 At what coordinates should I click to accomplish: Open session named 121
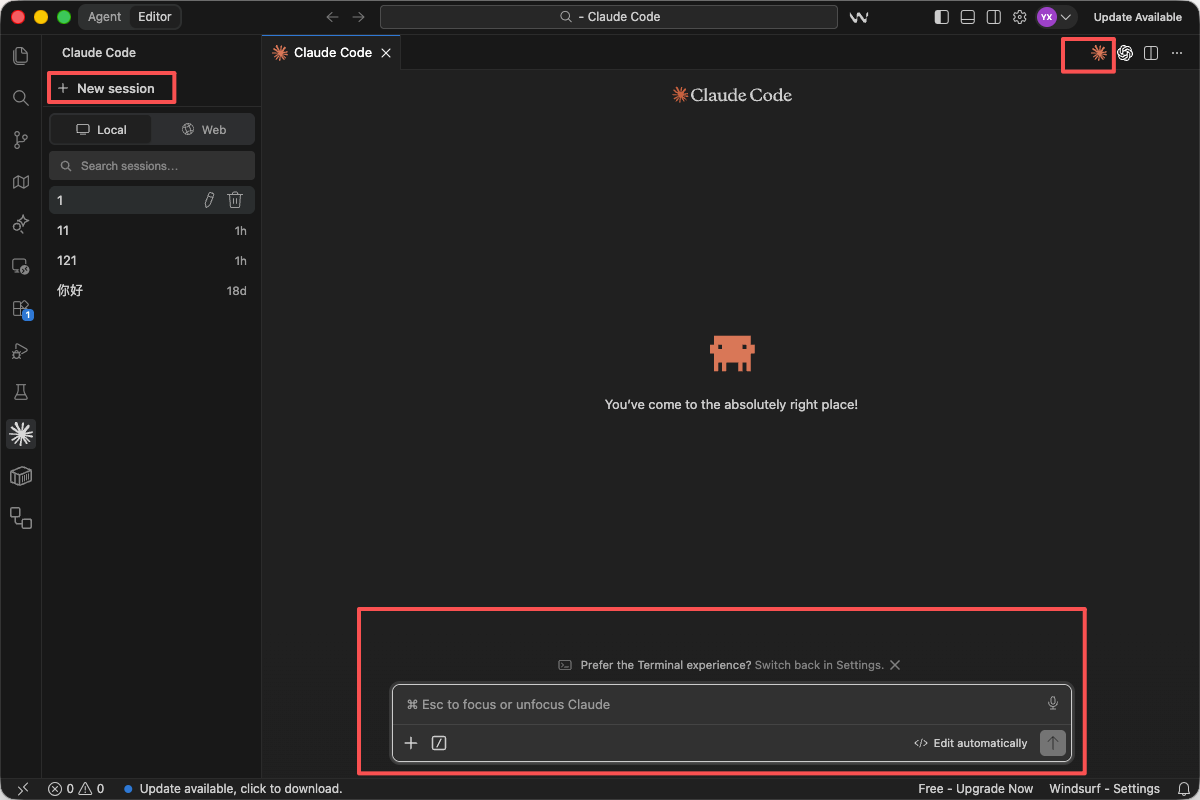[x=152, y=260]
